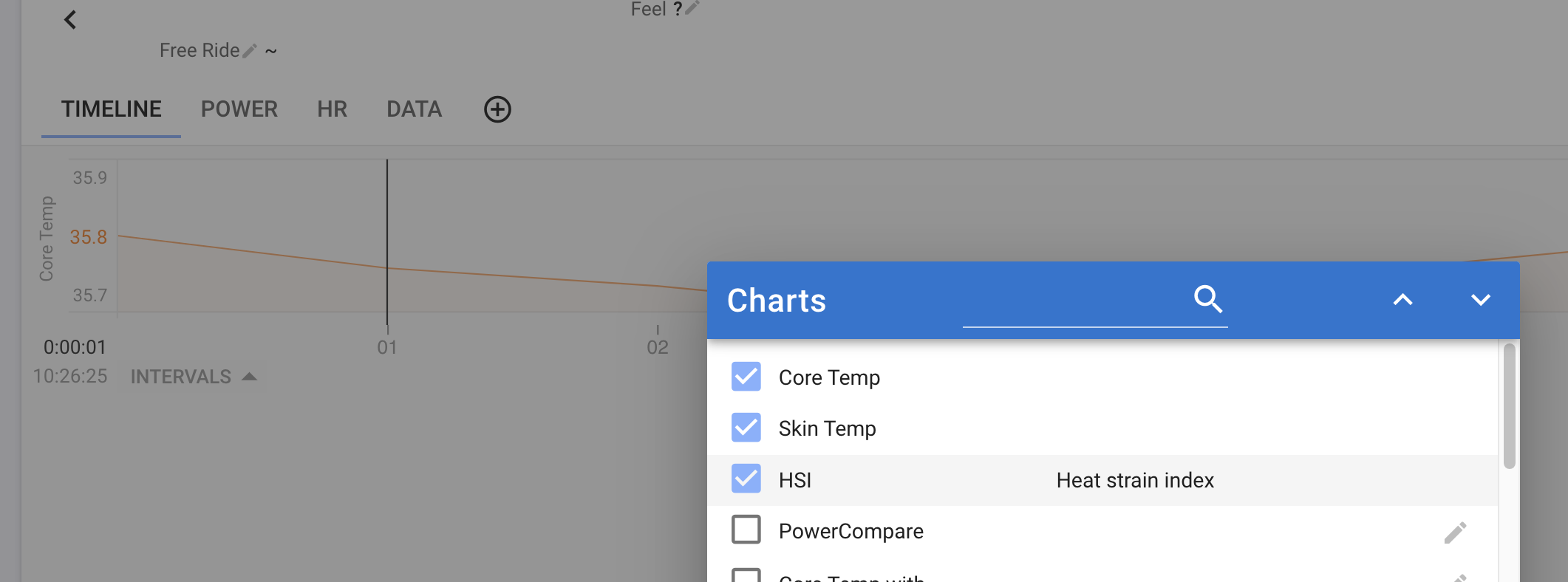
Task: Go back with the left chevron arrow
Action: tap(70, 20)
